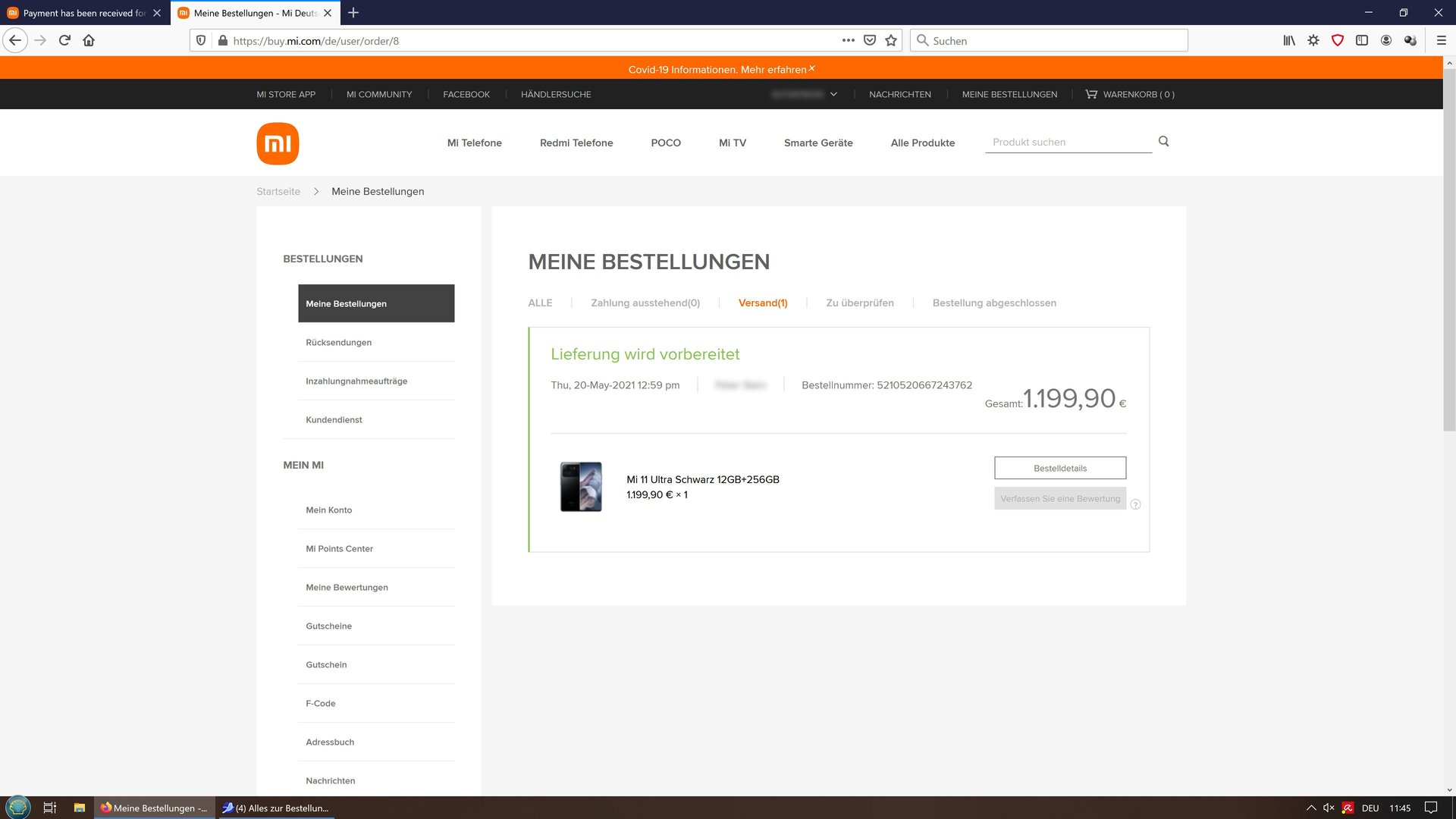This screenshot has height=819, width=1456.
Task: Open File Explorer from the taskbar
Action: click(x=79, y=808)
